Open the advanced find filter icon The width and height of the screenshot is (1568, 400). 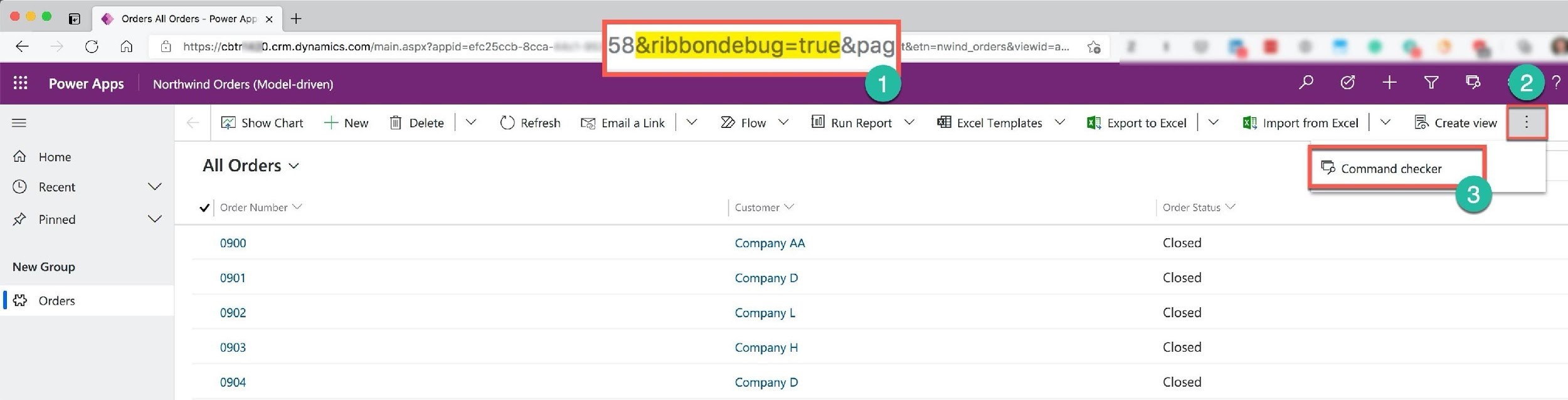[x=1431, y=82]
